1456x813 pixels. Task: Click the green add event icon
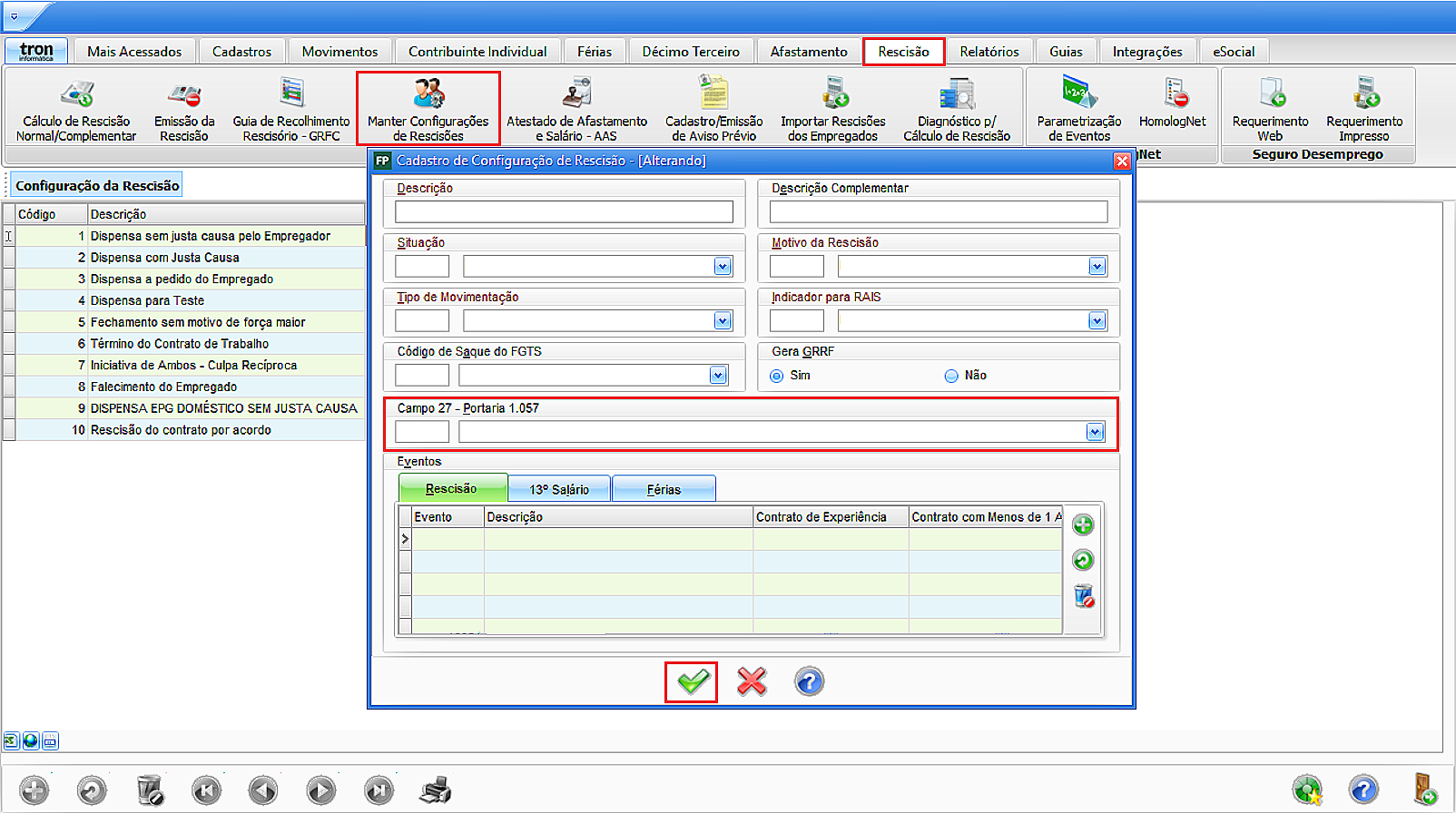coord(1083,525)
